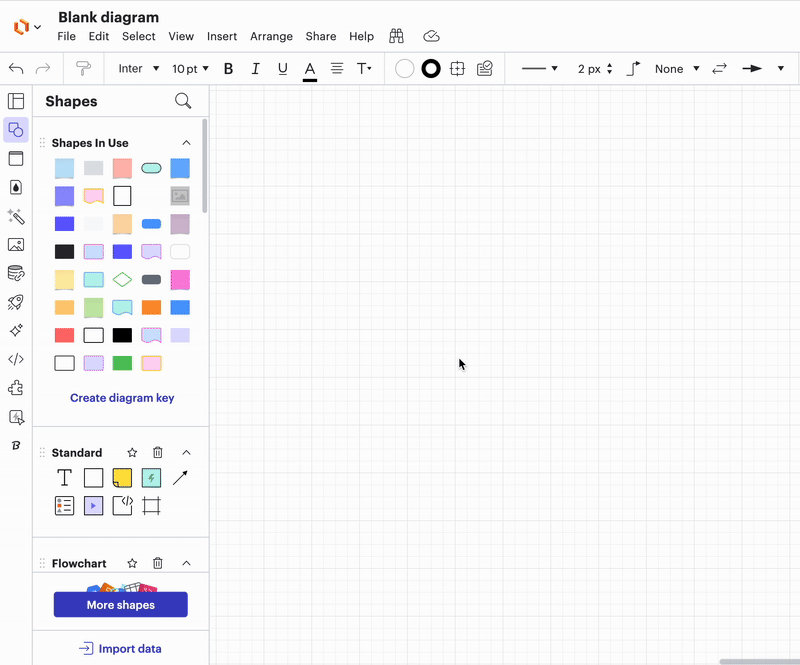Click the Lucidchart logo home menu
800x665 pixels.
tap(27, 27)
